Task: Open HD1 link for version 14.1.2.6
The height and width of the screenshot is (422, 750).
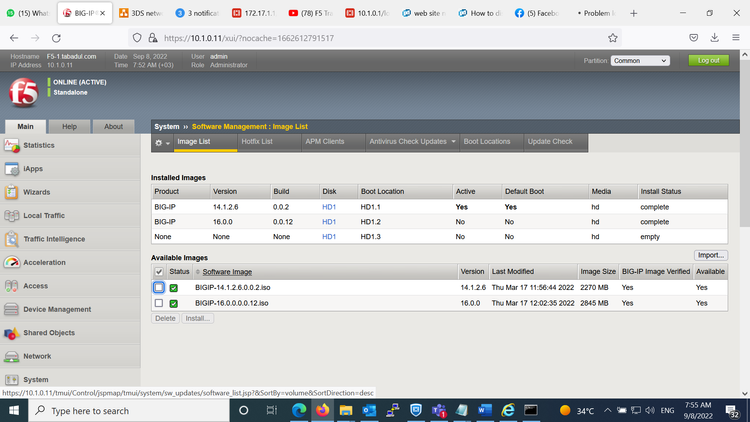Action: click(329, 207)
